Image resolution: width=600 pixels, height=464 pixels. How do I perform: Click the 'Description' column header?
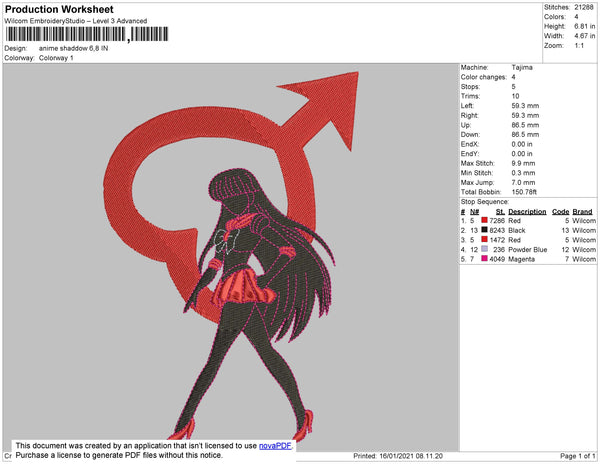tap(527, 212)
